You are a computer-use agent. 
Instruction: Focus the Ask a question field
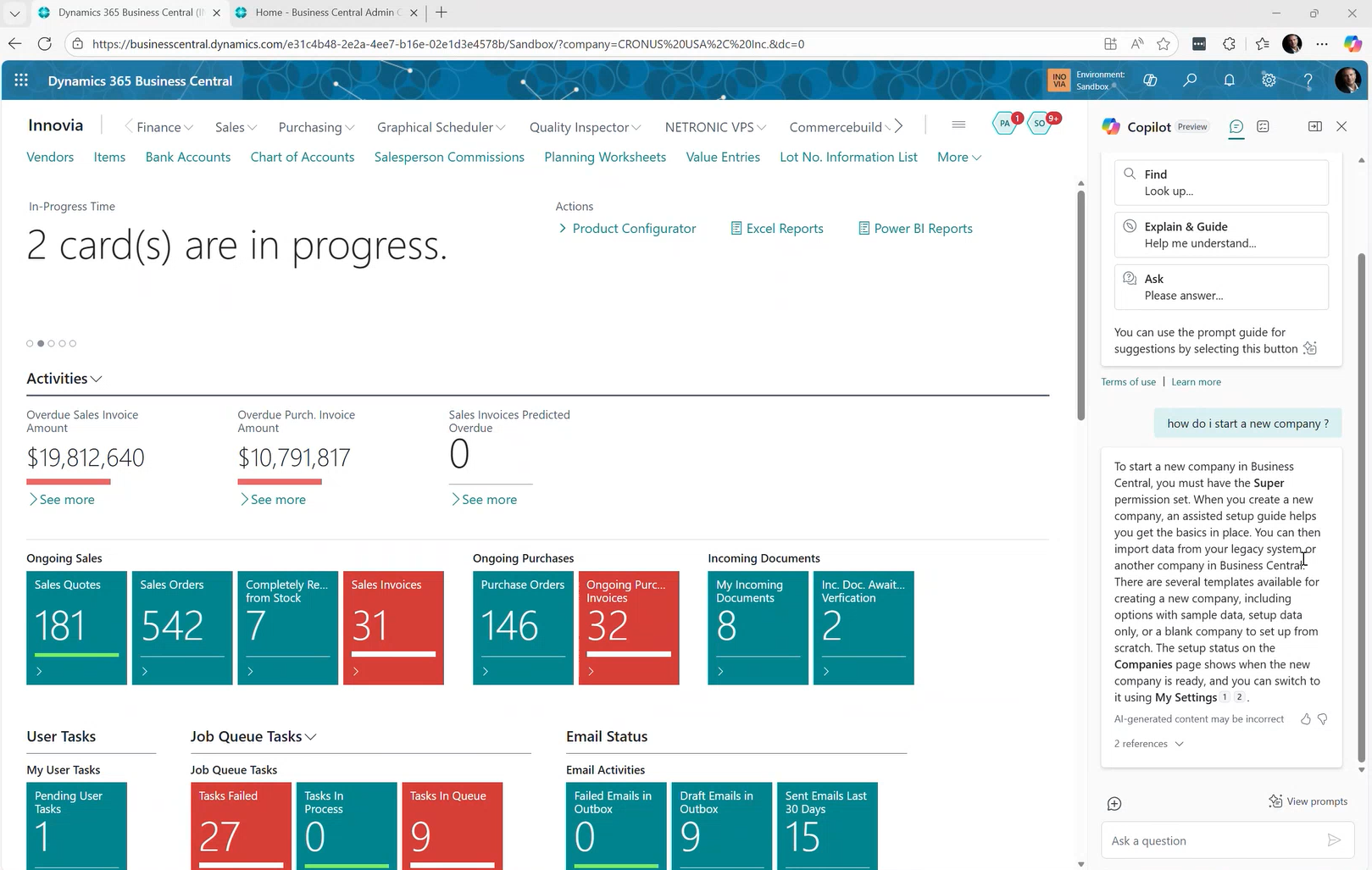click(x=1216, y=840)
